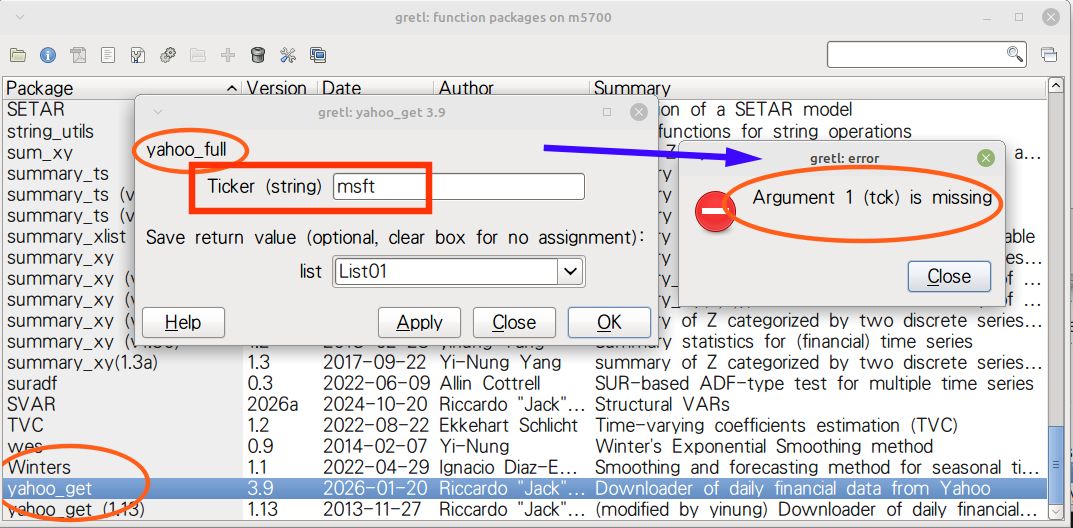
Task: Open Help for yahoo_get
Action: (183, 322)
